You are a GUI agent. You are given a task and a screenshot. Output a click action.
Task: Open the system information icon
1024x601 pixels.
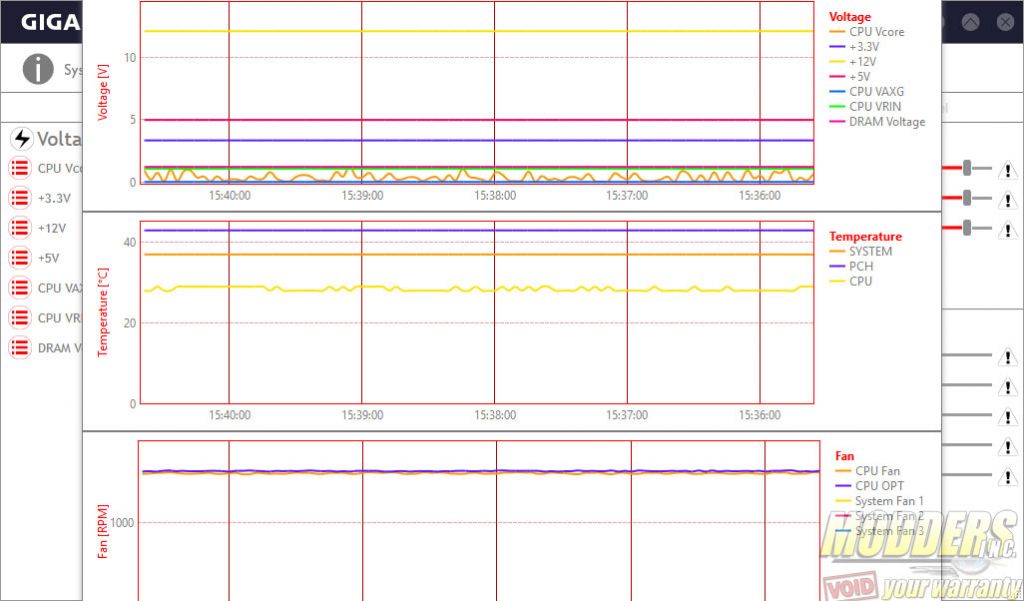38,69
